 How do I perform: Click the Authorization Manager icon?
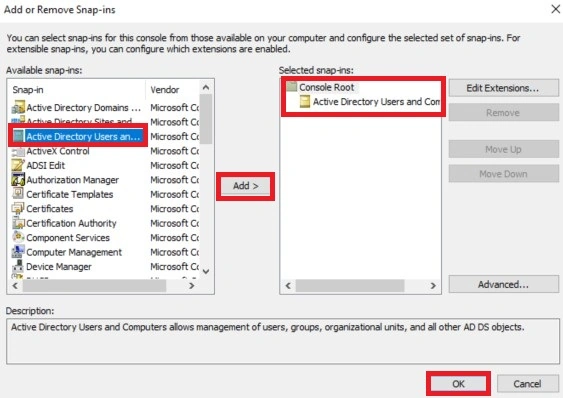pos(18,180)
